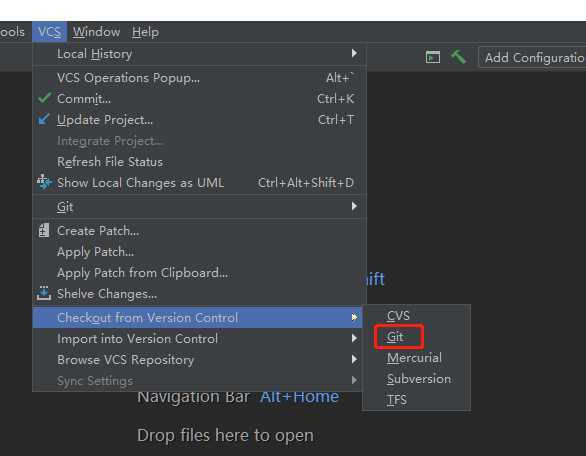The image size is (586, 456).
Task: Click the Create Patch icon
Action: [x=44, y=231]
